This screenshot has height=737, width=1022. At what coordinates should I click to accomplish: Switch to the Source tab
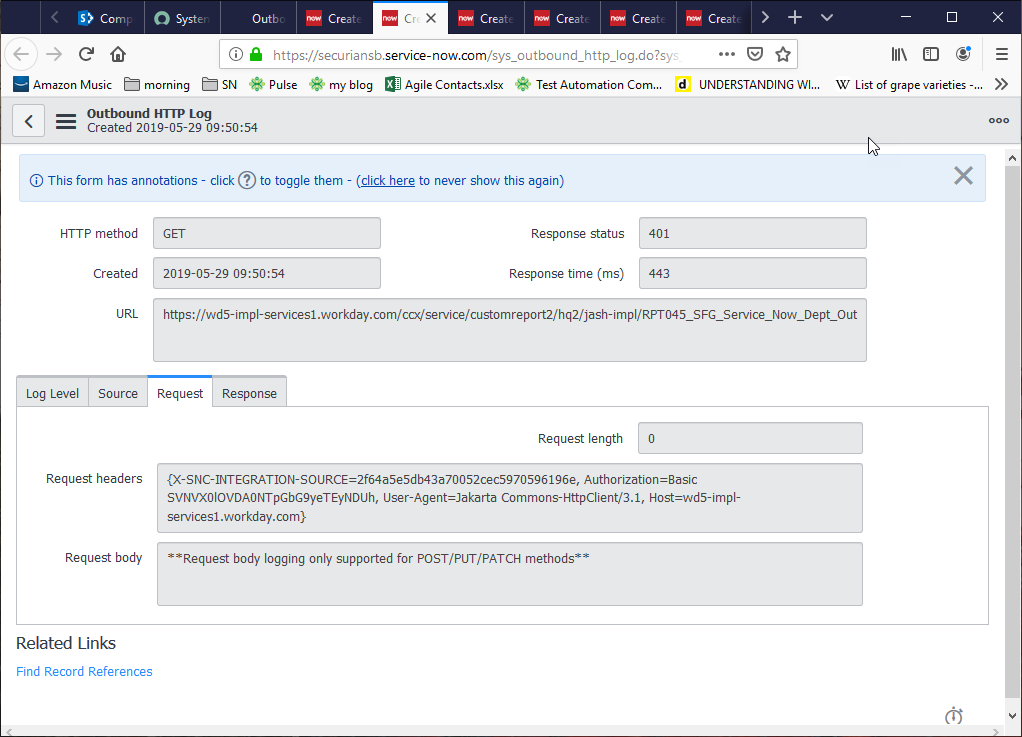click(x=117, y=392)
